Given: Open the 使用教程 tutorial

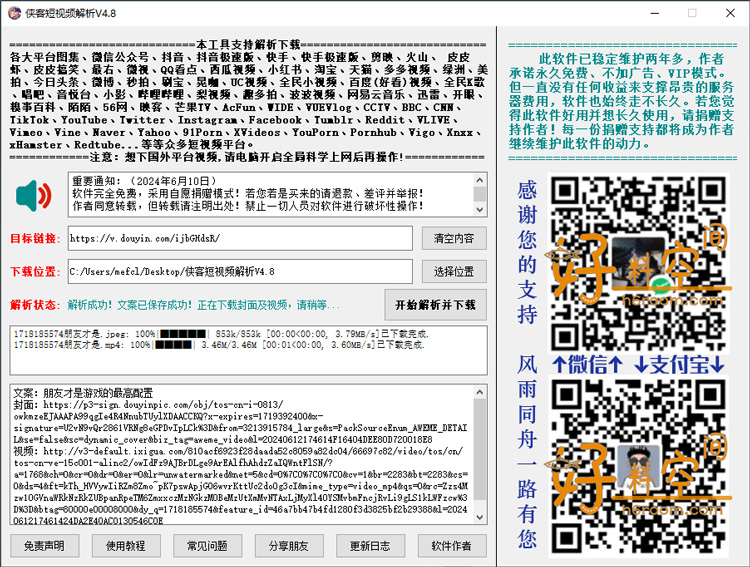Looking at the screenshot, I should 126,546.
